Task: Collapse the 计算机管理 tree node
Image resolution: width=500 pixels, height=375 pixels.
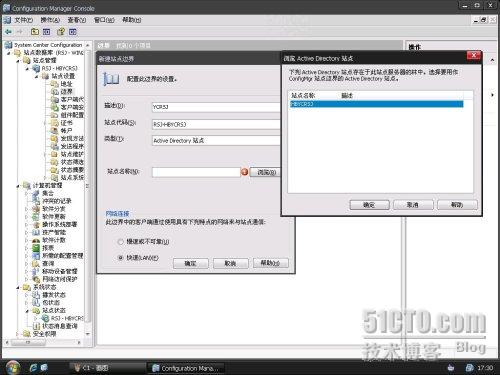Action: coord(18,186)
